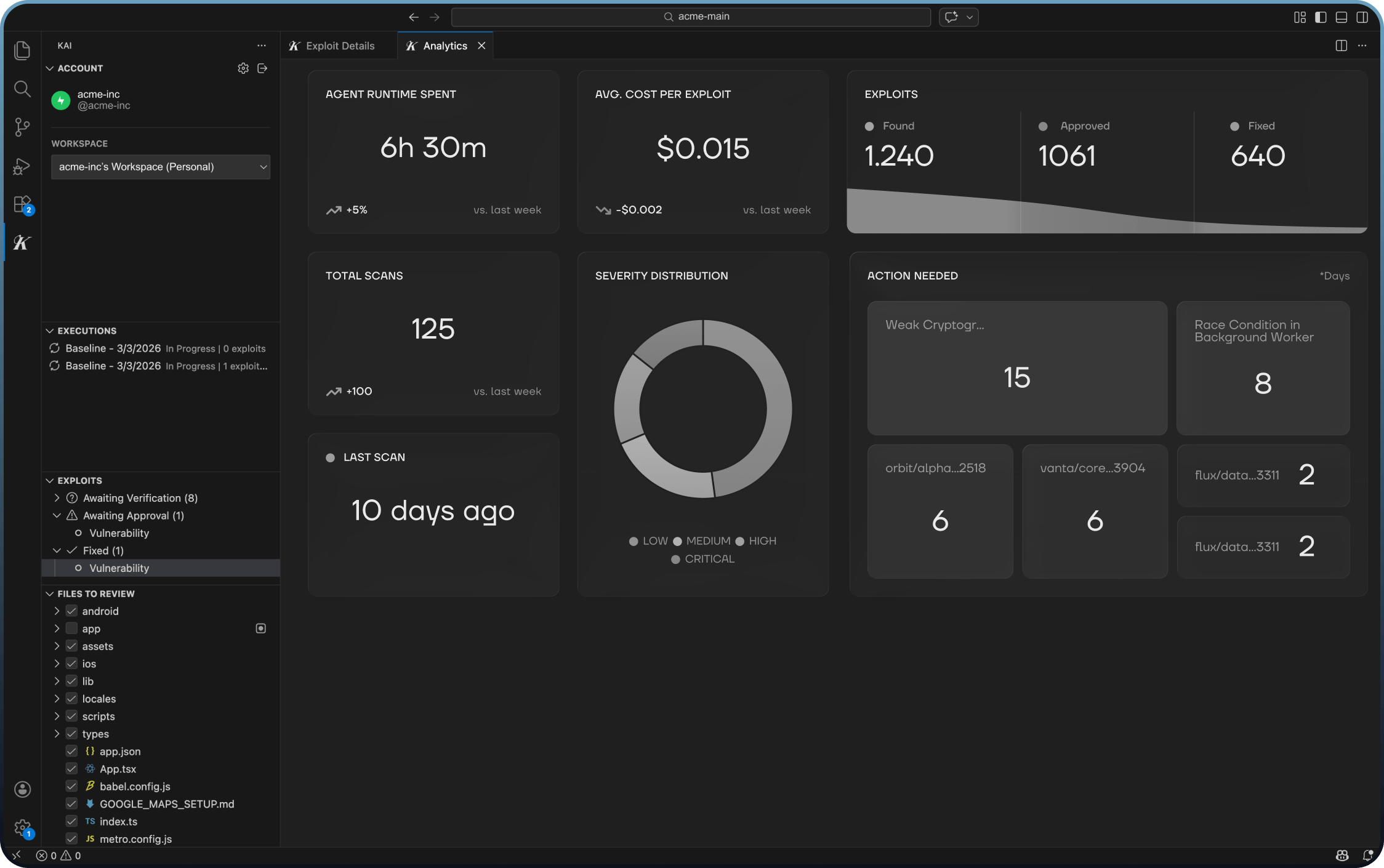
Task: Click the GitHub Copilot status bar icon
Action: point(1342,855)
